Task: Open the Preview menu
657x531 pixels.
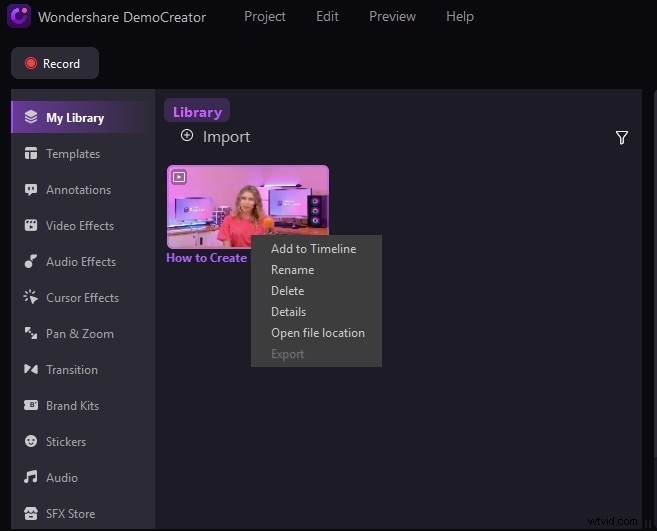Action: [392, 16]
